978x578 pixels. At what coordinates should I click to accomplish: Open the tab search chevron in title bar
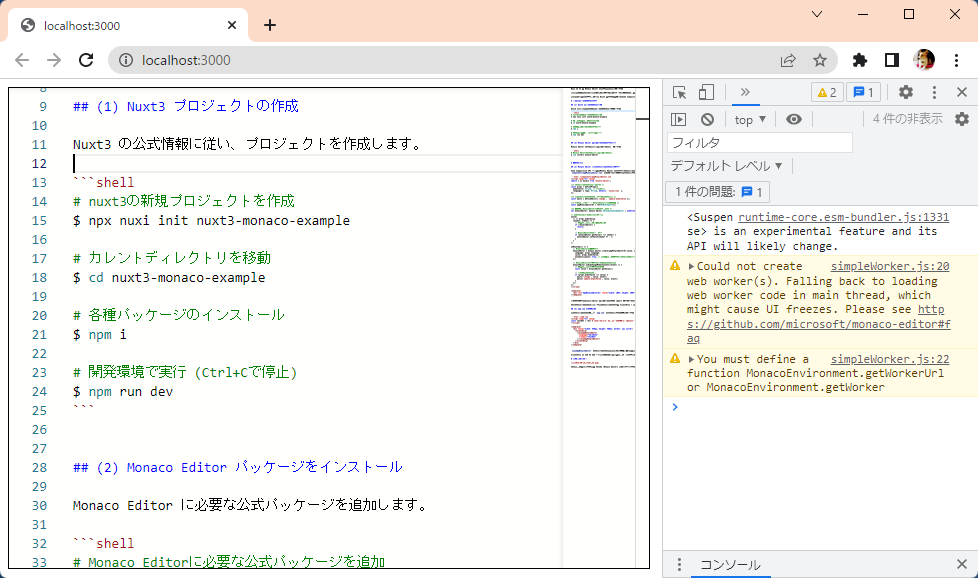click(x=816, y=14)
